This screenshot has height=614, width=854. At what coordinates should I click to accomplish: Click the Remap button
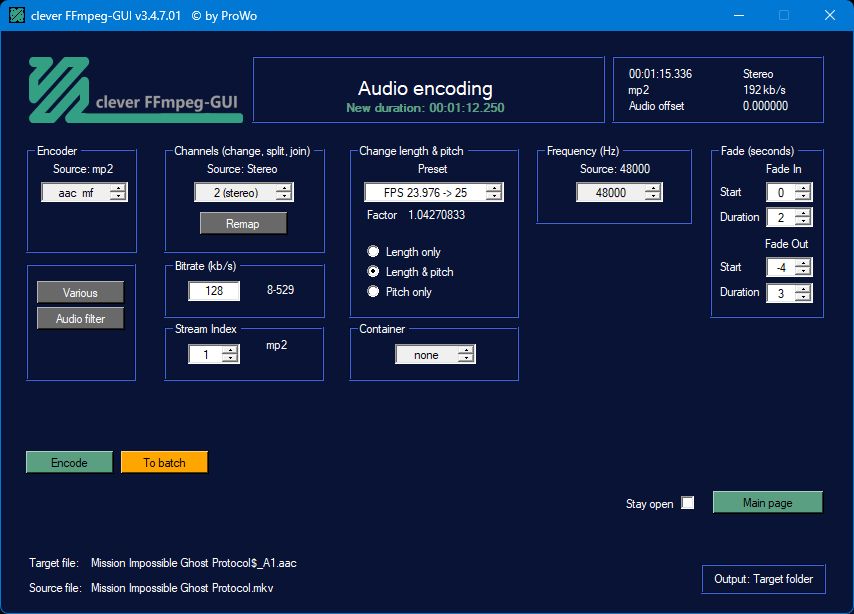243,223
